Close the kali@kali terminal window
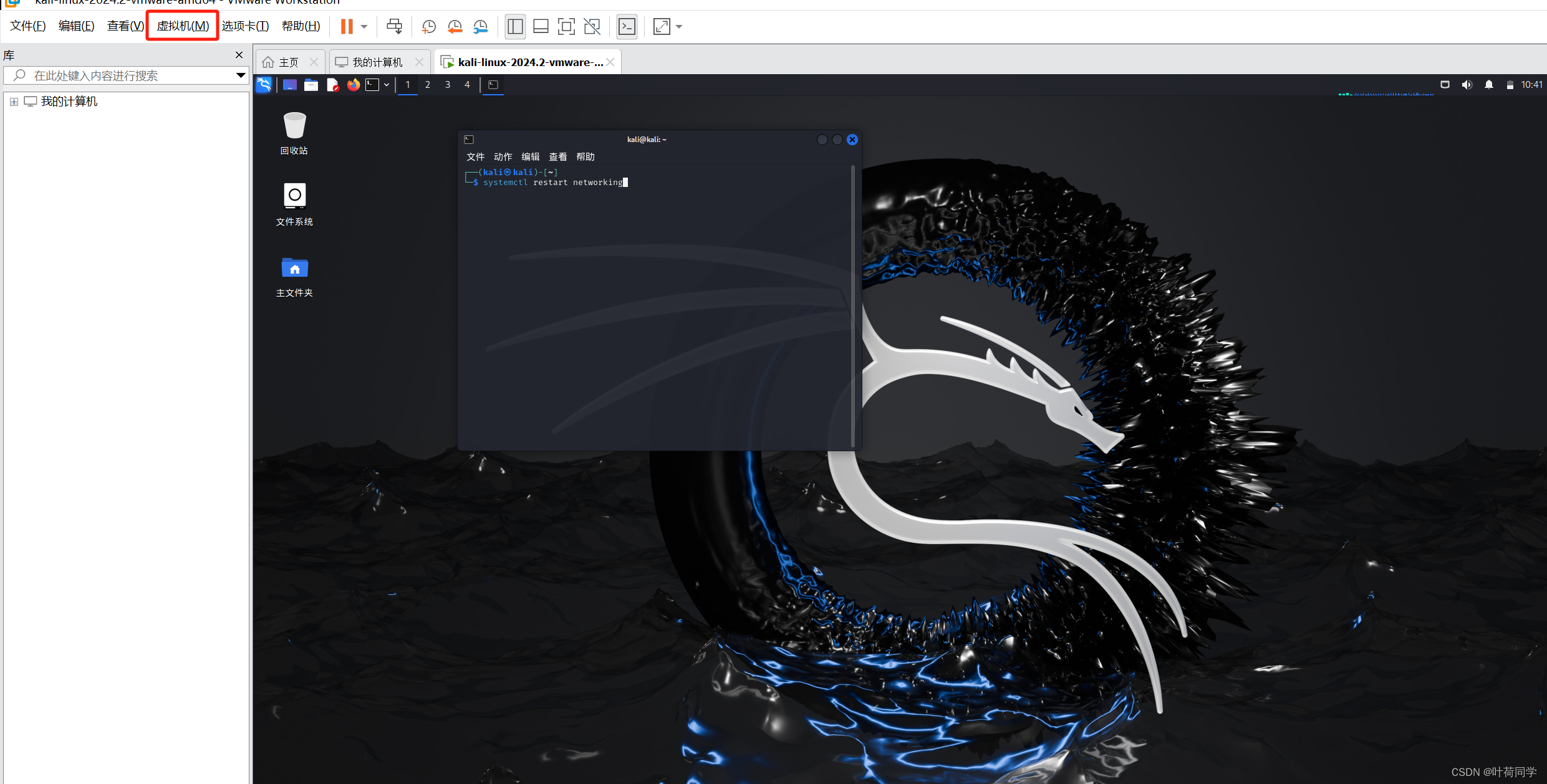Image resolution: width=1547 pixels, height=784 pixels. click(x=852, y=140)
